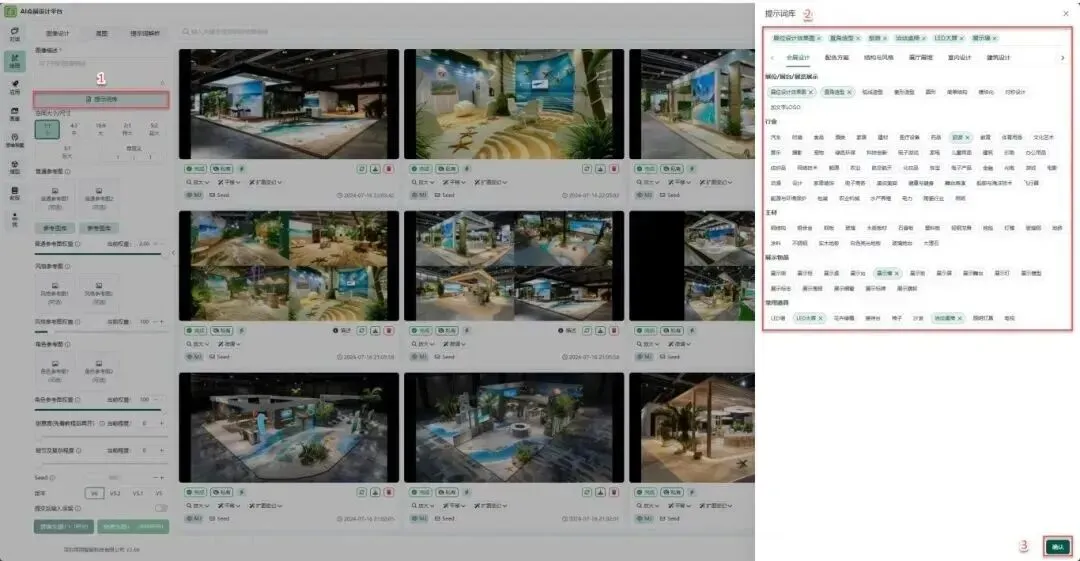This screenshot has height=561, width=1080.
Task: Open the gallery icon below the rocket in sidebar
Action: click(14, 114)
